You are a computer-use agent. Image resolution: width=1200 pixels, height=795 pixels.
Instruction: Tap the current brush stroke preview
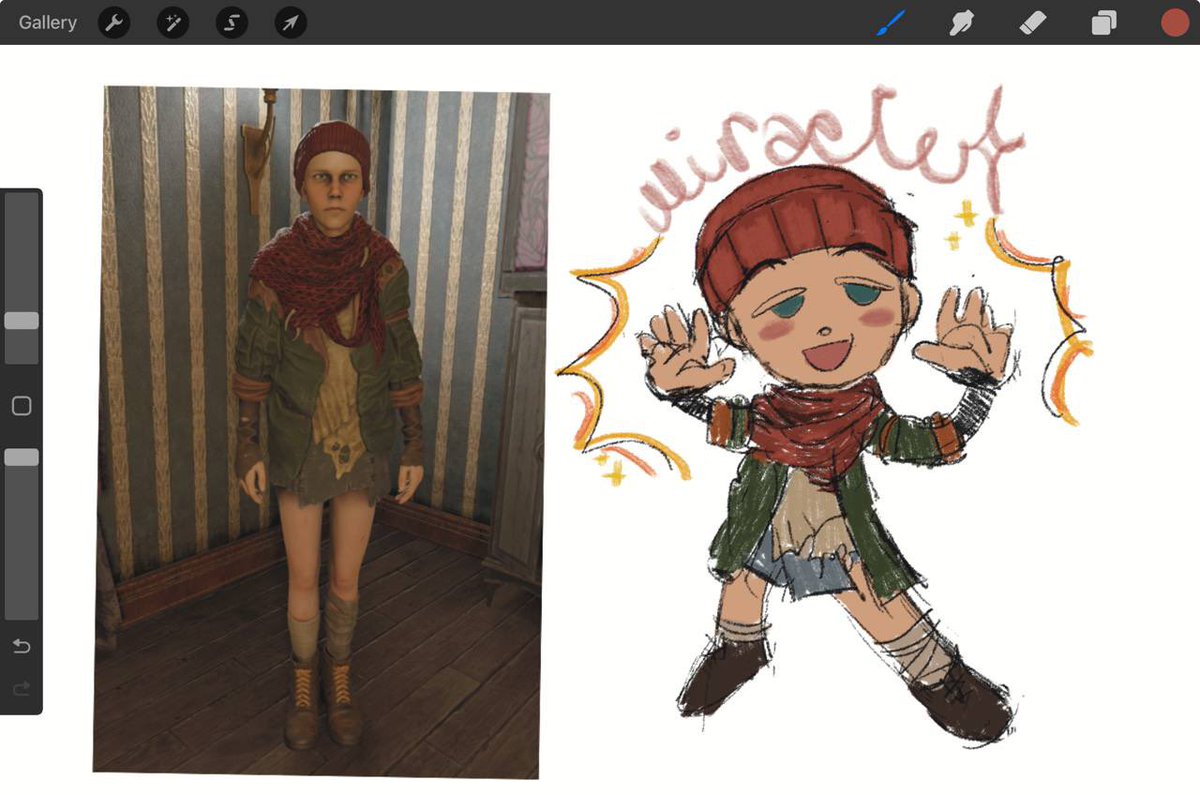point(889,22)
